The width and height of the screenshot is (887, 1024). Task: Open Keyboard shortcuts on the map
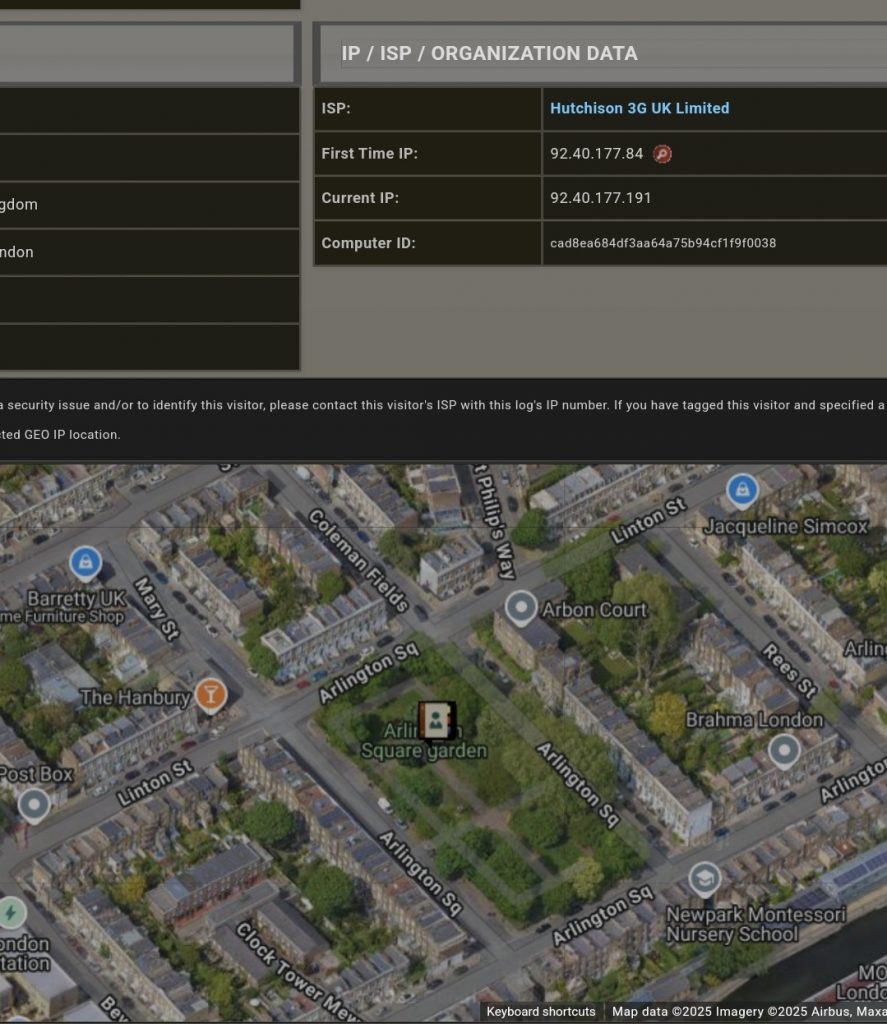pos(541,1011)
